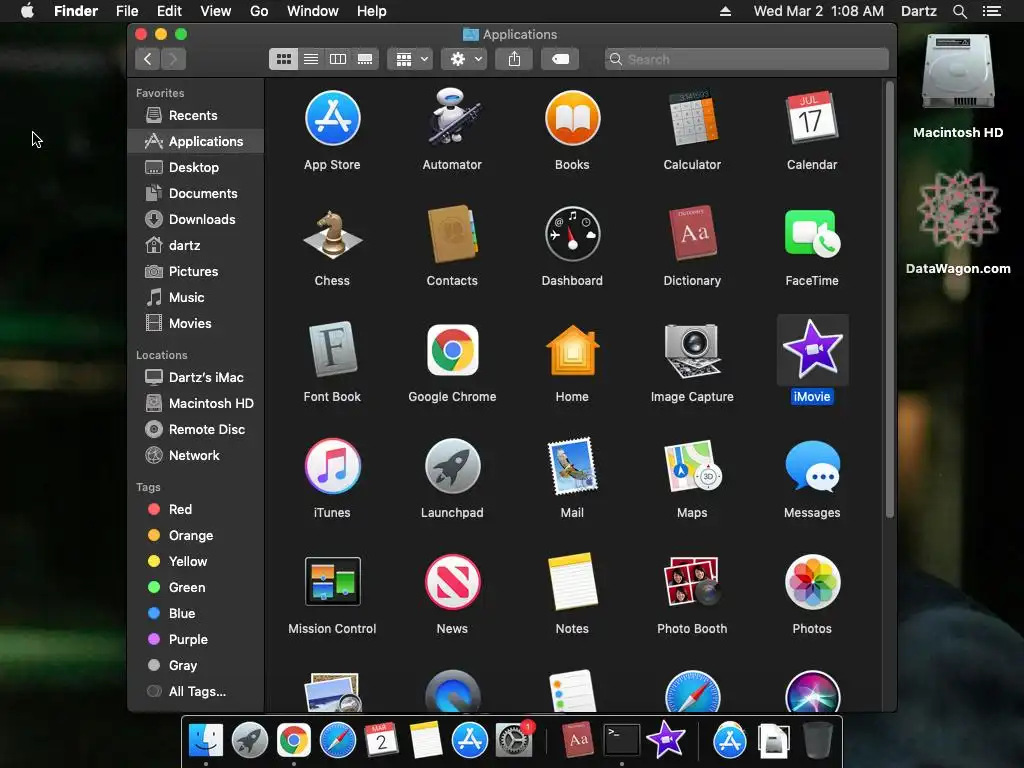Click the Finder search field

click(x=746, y=59)
